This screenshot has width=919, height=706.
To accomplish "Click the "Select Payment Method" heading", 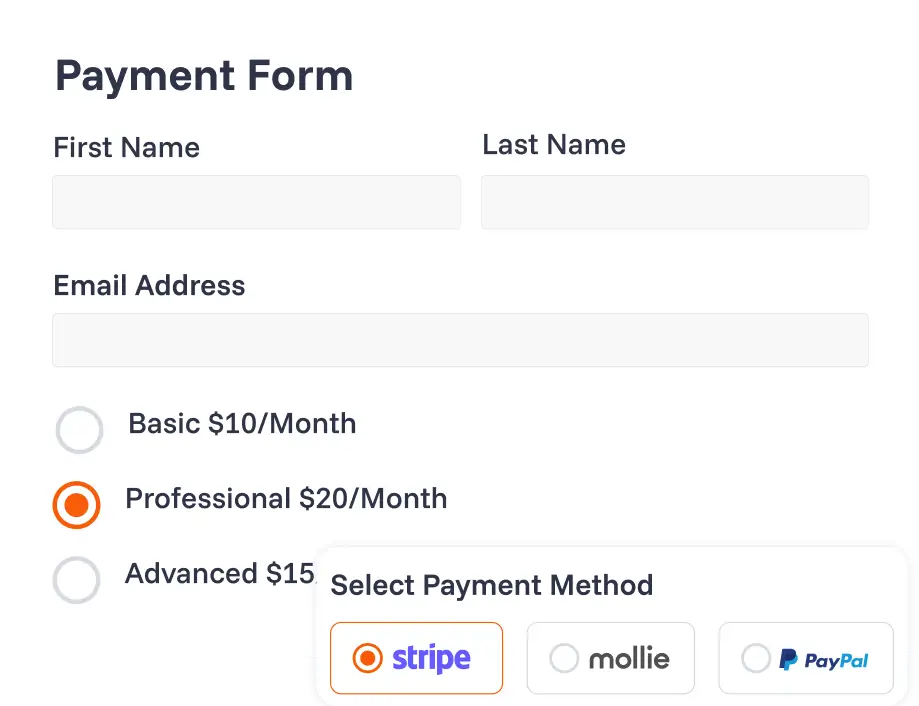I will click(x=492, y=585).
